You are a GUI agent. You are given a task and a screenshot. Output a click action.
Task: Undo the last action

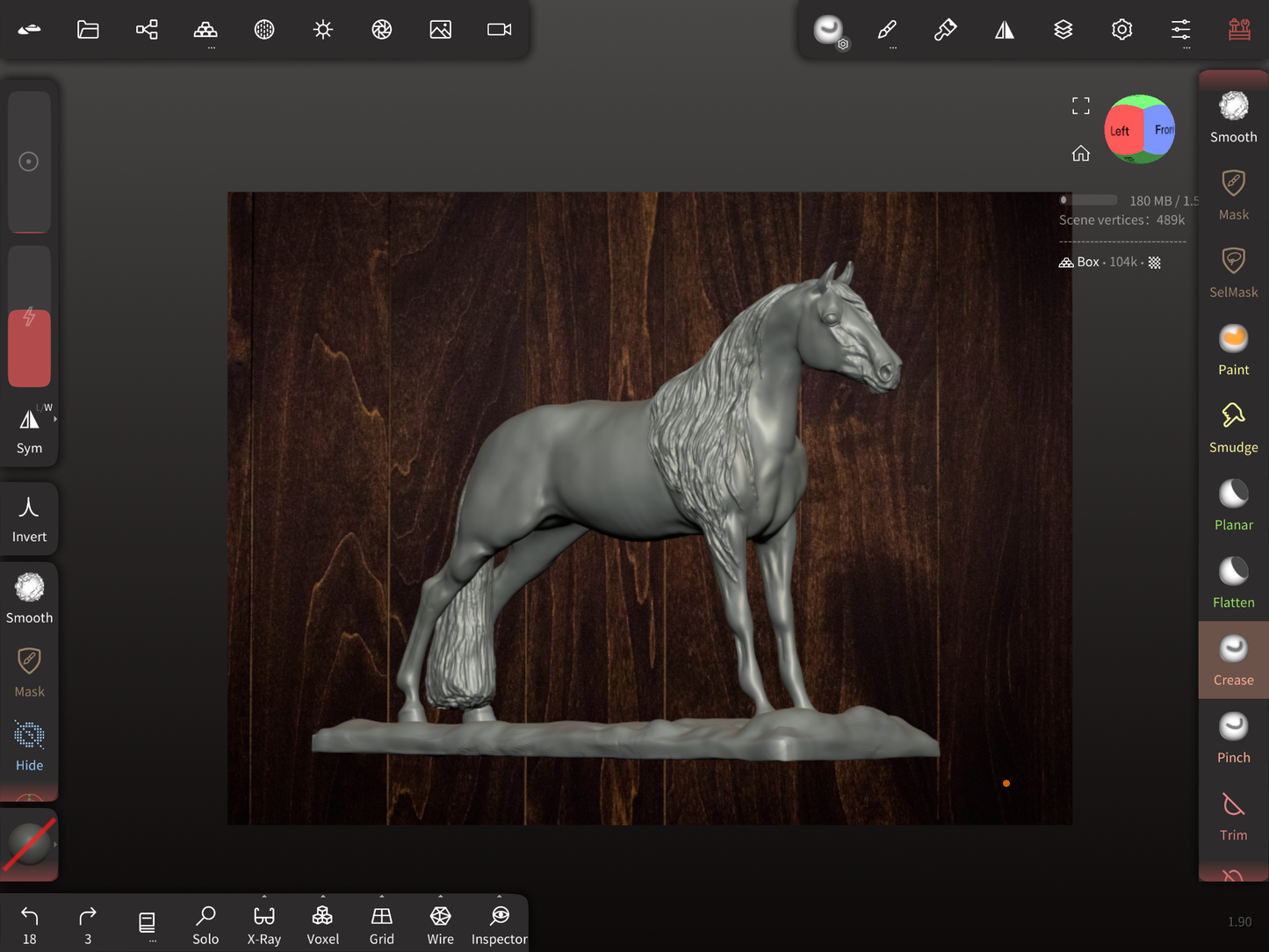coord(29,924)
